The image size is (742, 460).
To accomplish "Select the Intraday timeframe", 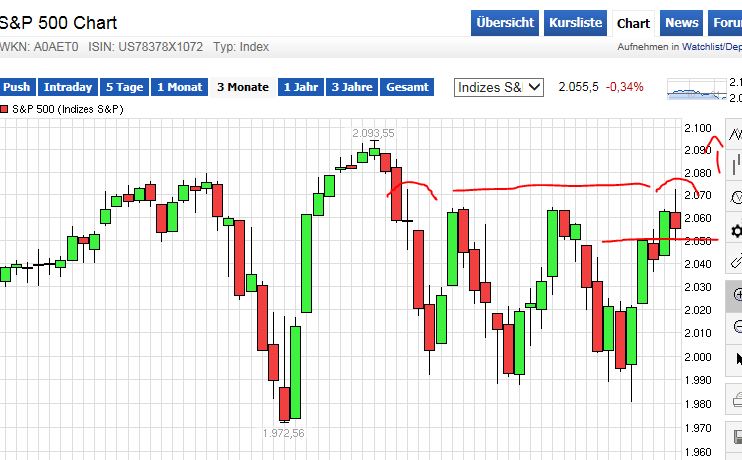I will tap(68, 87).
